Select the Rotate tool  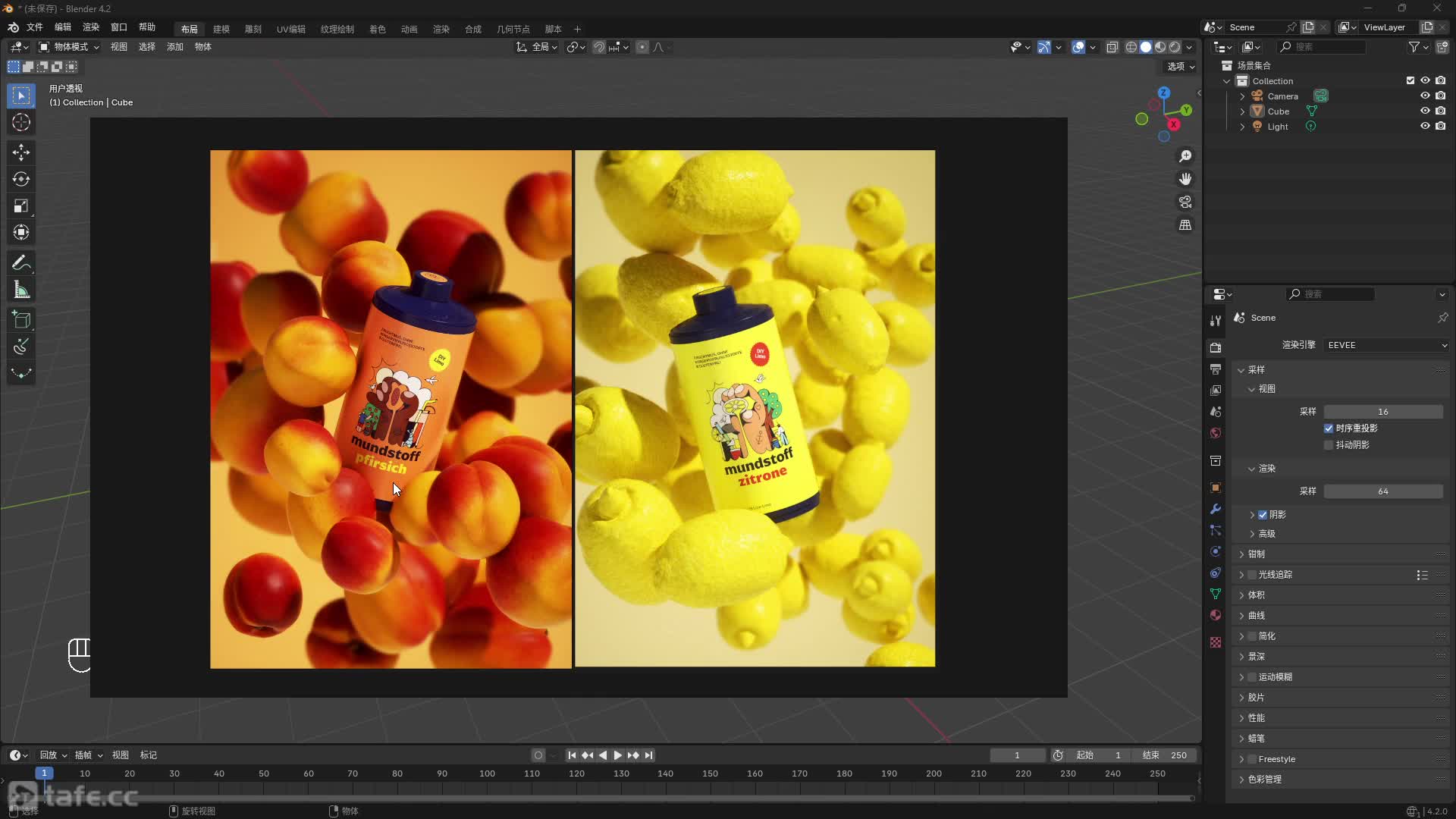(21, 179)
